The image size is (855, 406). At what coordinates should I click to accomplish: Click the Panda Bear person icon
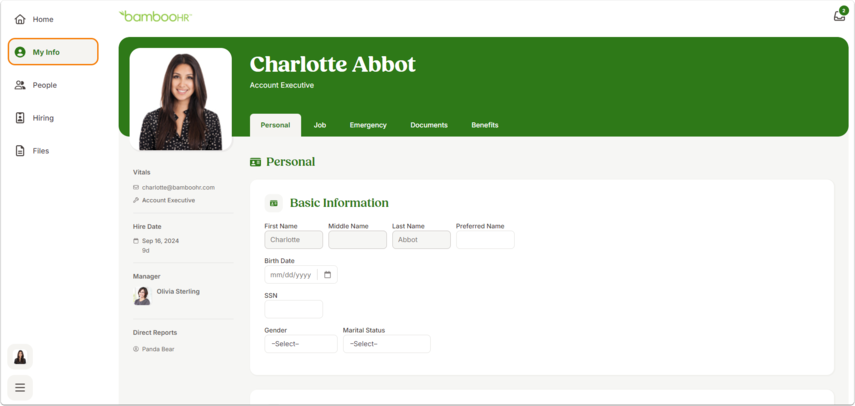click(x=136, y=349)
